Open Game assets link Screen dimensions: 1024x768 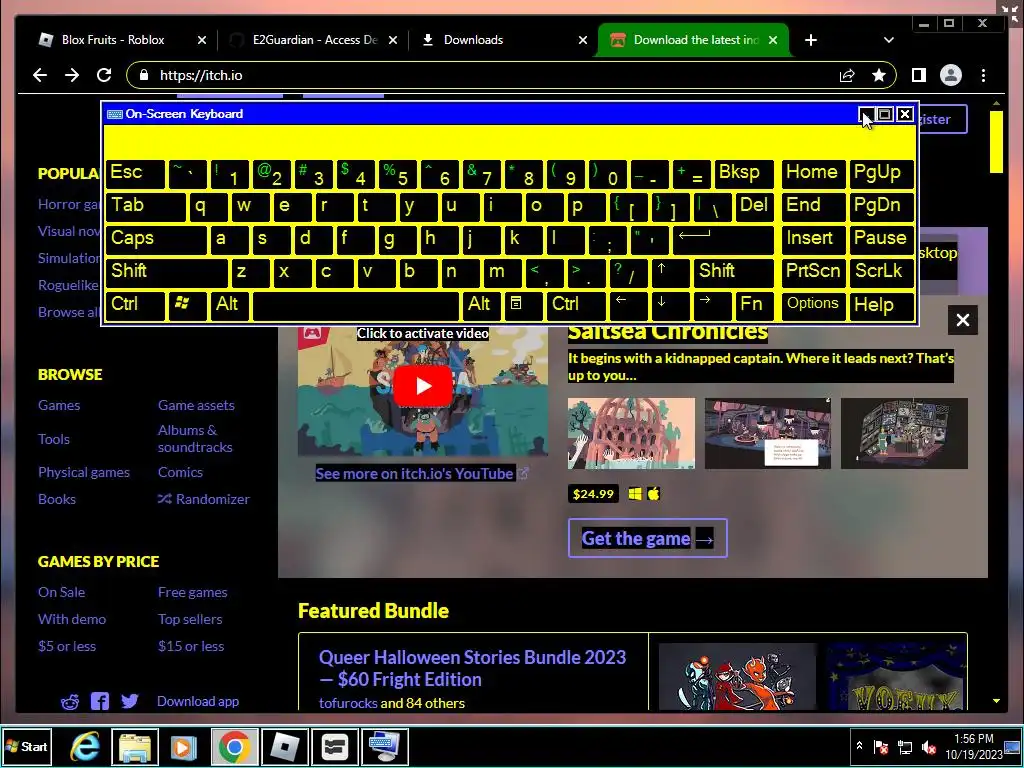196,405
